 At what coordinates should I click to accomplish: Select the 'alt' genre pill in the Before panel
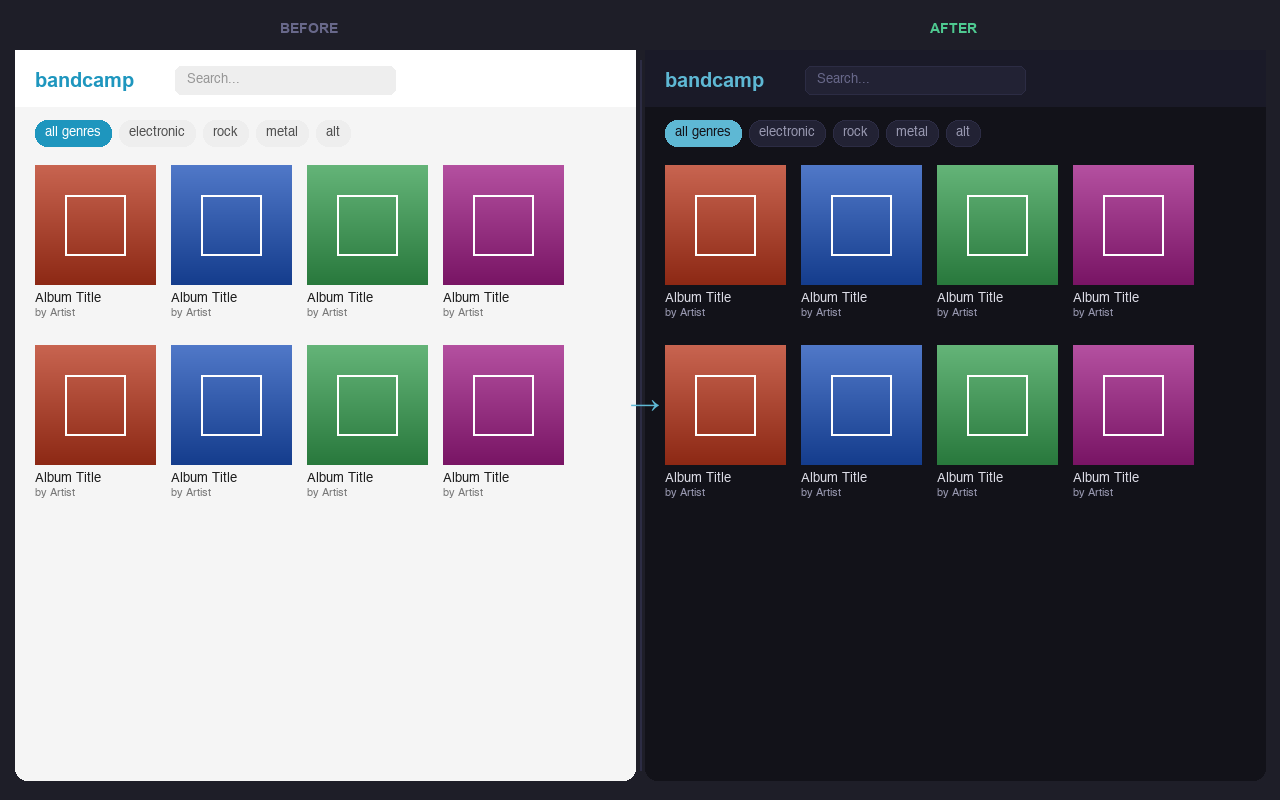[x=333, y=133]
